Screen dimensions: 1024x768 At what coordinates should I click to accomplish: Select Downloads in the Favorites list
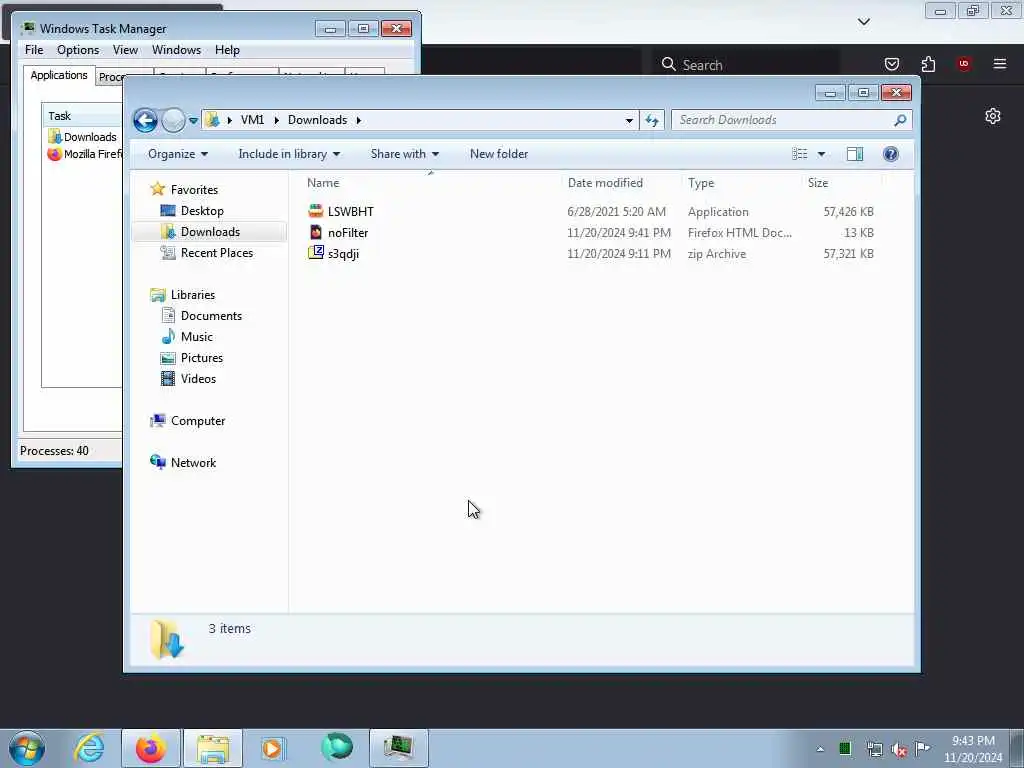coord(210,232)
